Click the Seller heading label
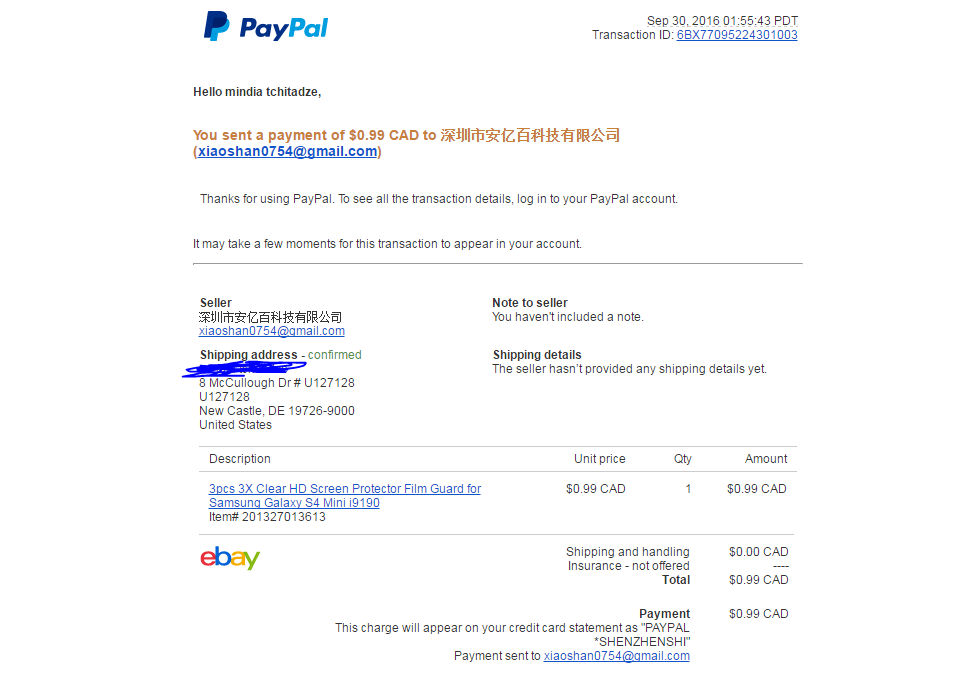This screenshot has height=675, width=957. coord(215,303)
